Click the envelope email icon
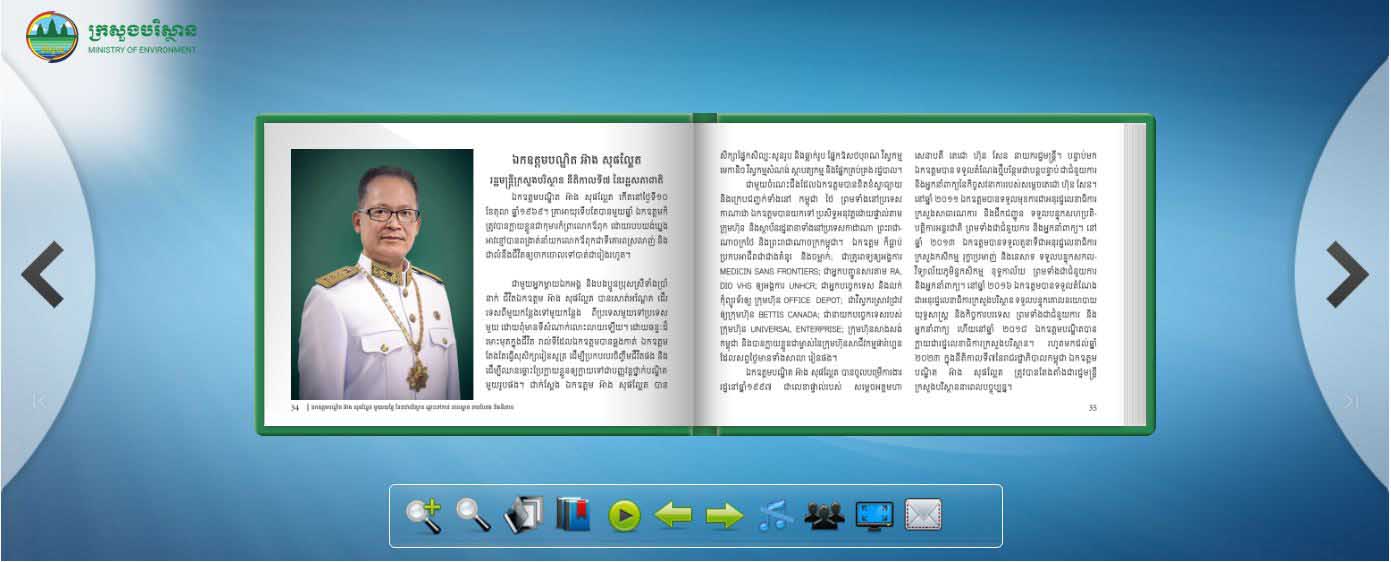1391x562 pixels. pos(924,515)
